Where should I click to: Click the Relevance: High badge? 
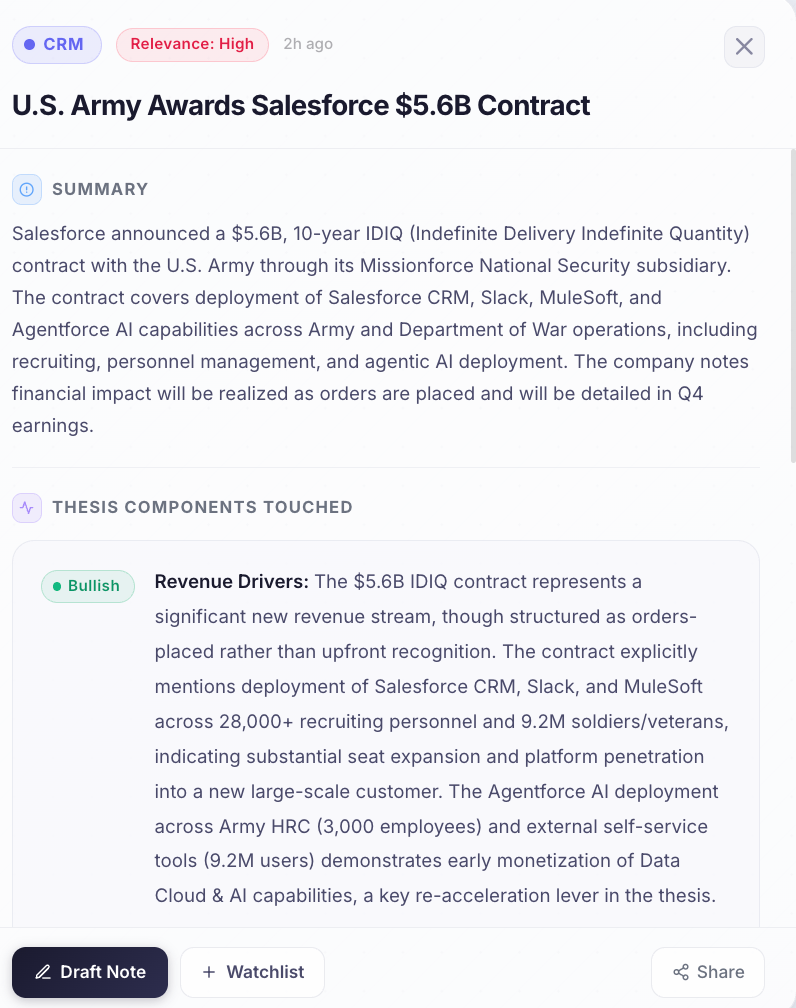(x=192, y=45)
